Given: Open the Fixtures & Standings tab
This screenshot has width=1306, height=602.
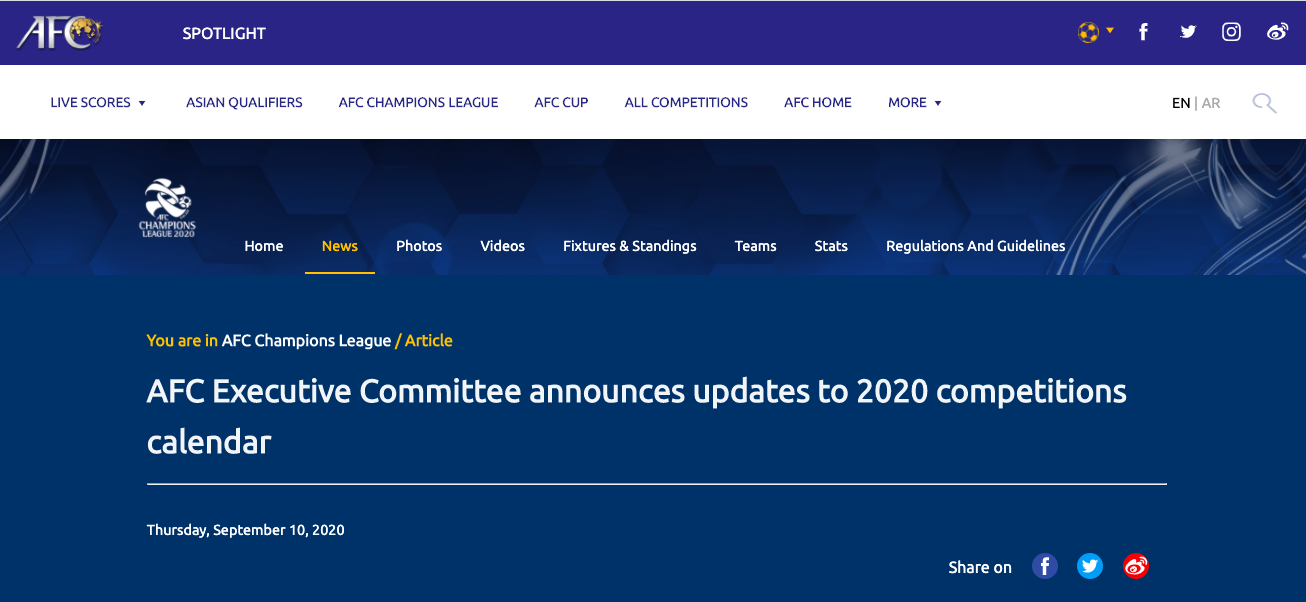Looking at the screenshot, I should tap(629, 246).
